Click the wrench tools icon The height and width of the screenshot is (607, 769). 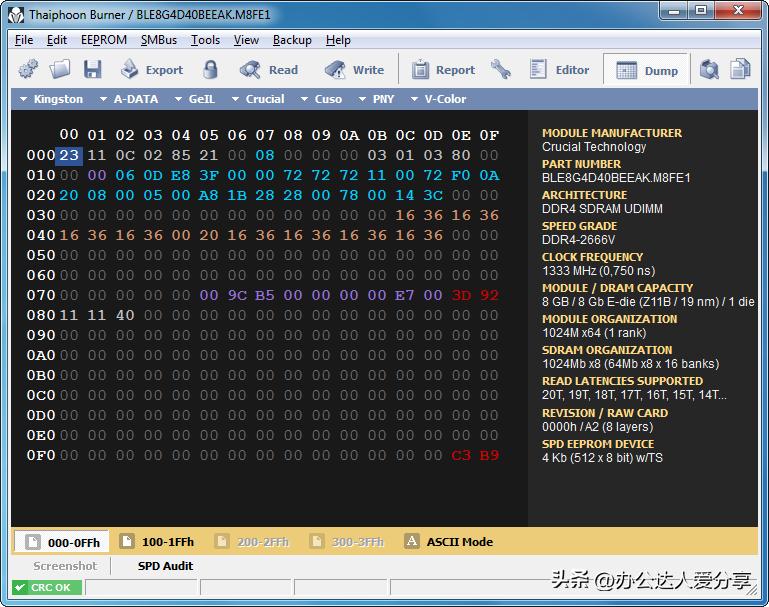[x=501, y=70]
